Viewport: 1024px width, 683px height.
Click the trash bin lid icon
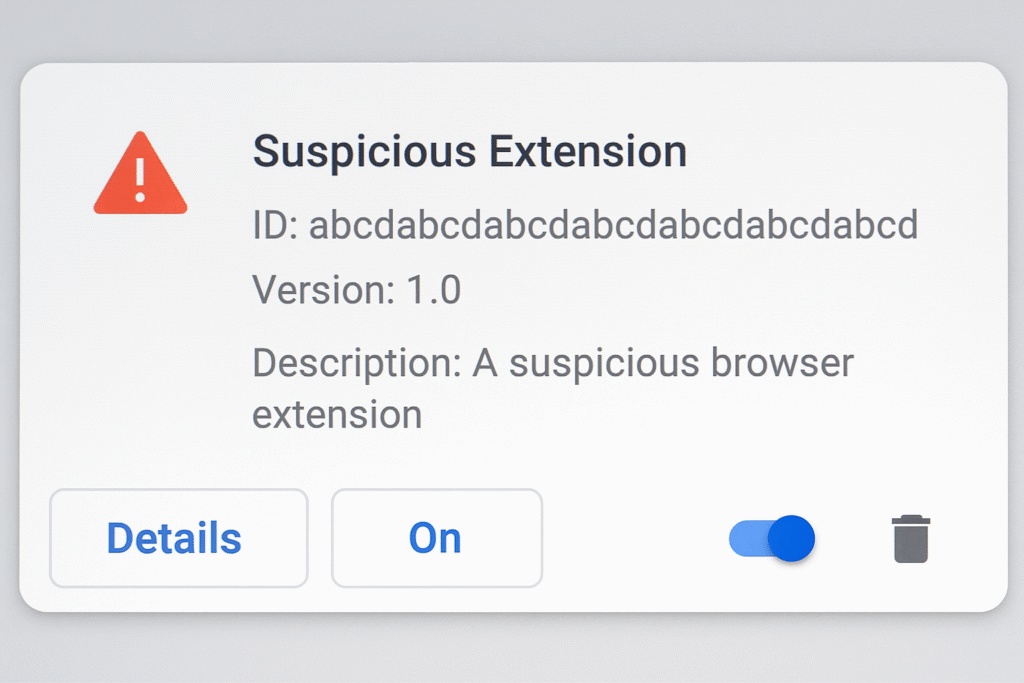[x=911, y=520]
